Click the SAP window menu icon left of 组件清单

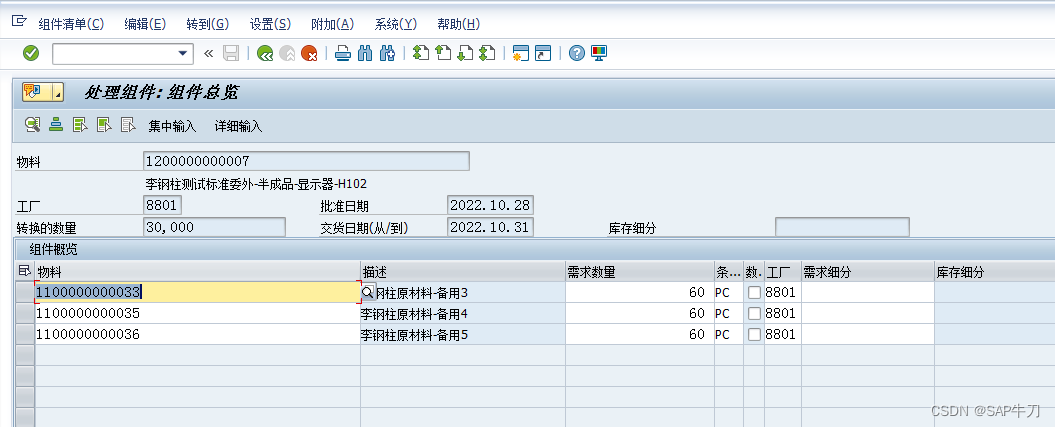19,22
